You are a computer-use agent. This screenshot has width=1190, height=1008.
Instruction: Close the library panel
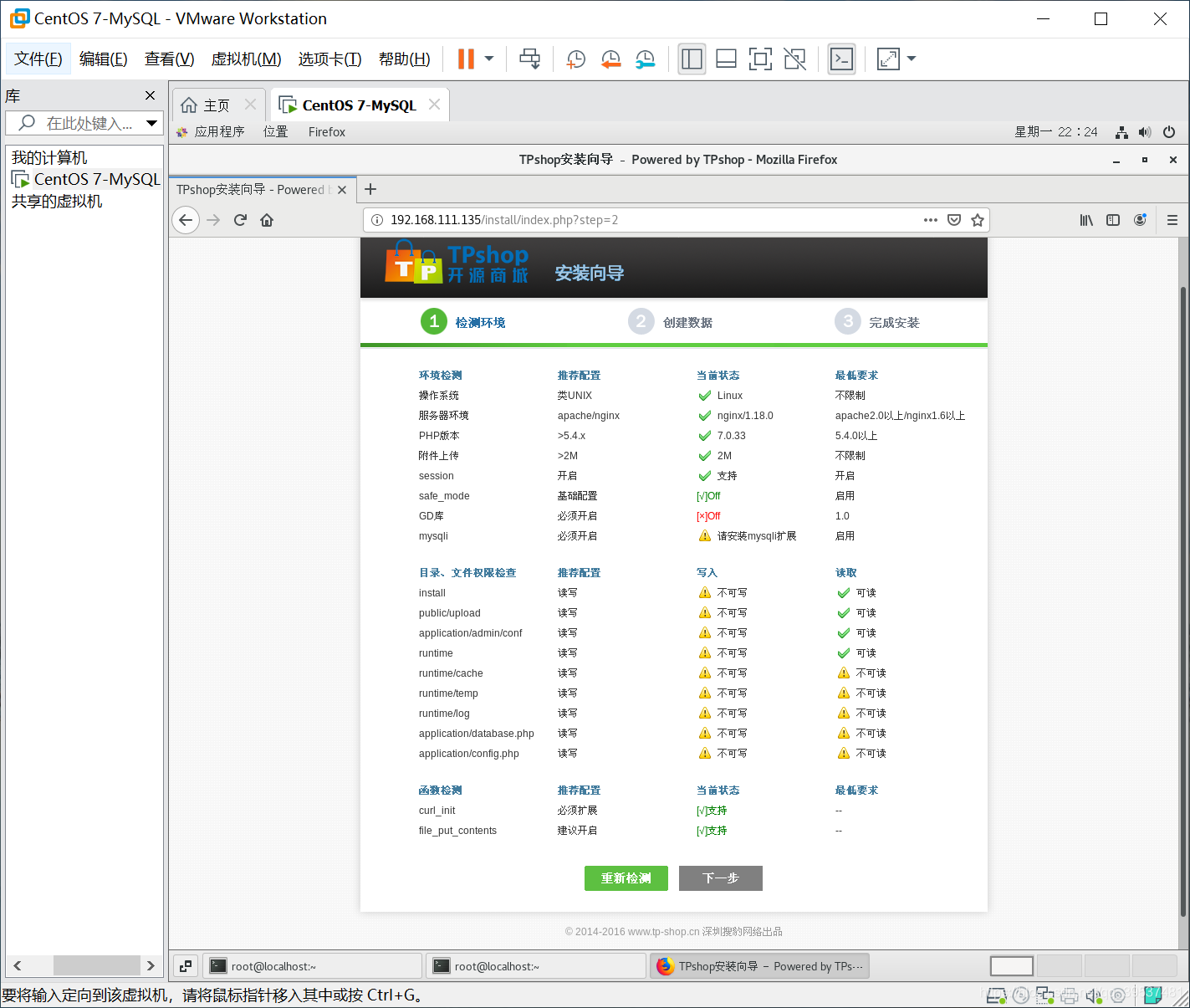151,95
